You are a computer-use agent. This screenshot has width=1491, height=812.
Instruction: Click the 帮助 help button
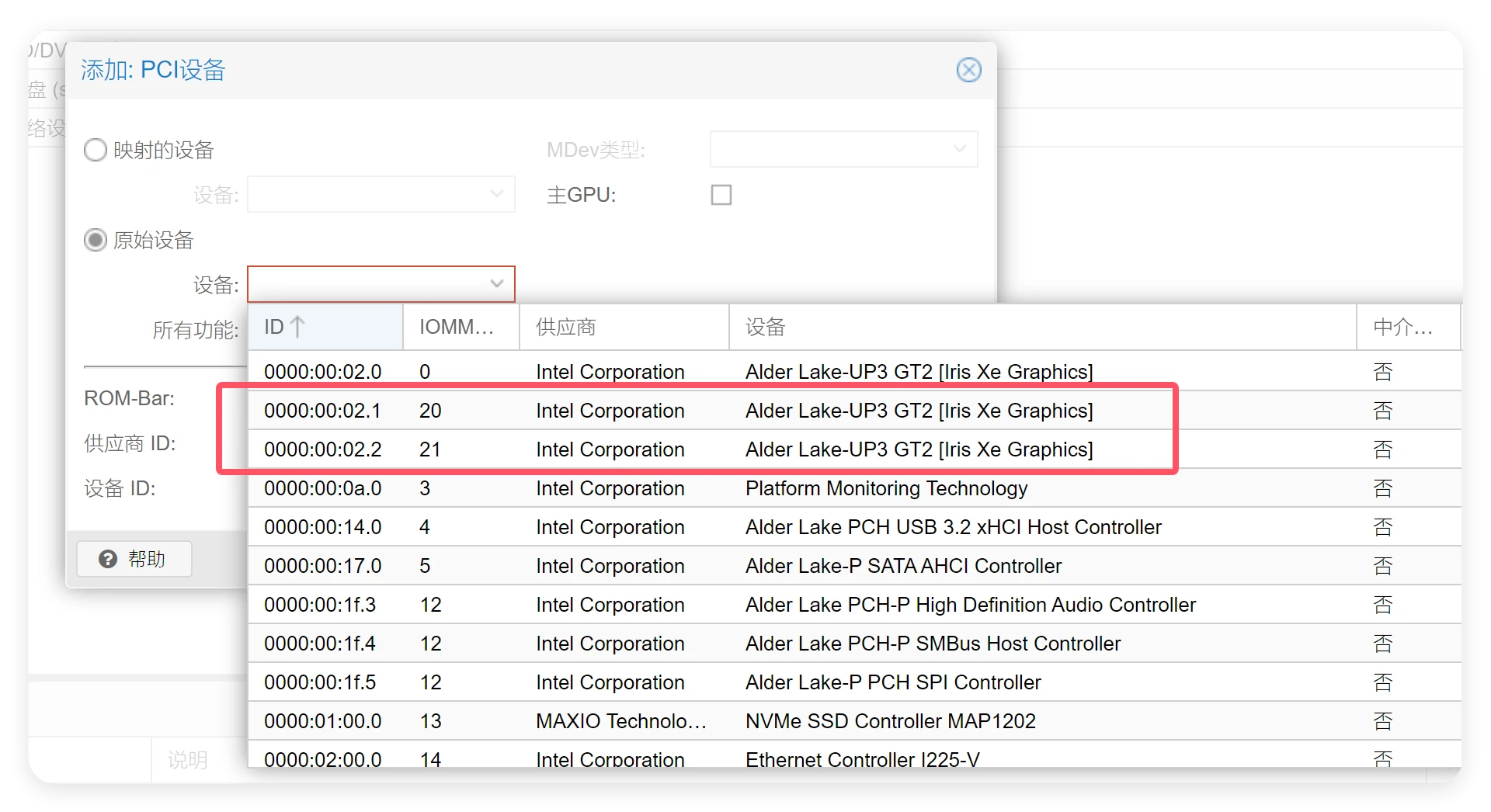click(x=134, y=559)
